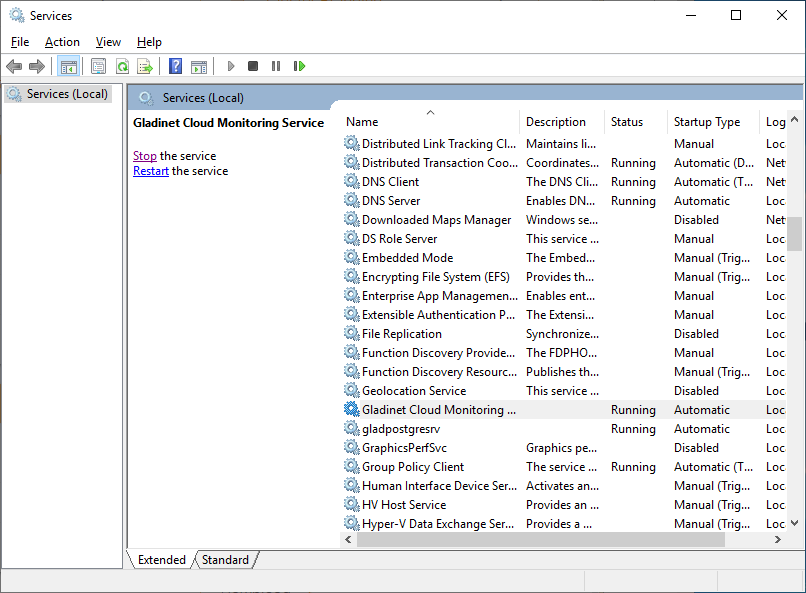This screenshot has height=593, width=806.
Task: Click the Export List toolbar icon
Action: coord(145,66)
